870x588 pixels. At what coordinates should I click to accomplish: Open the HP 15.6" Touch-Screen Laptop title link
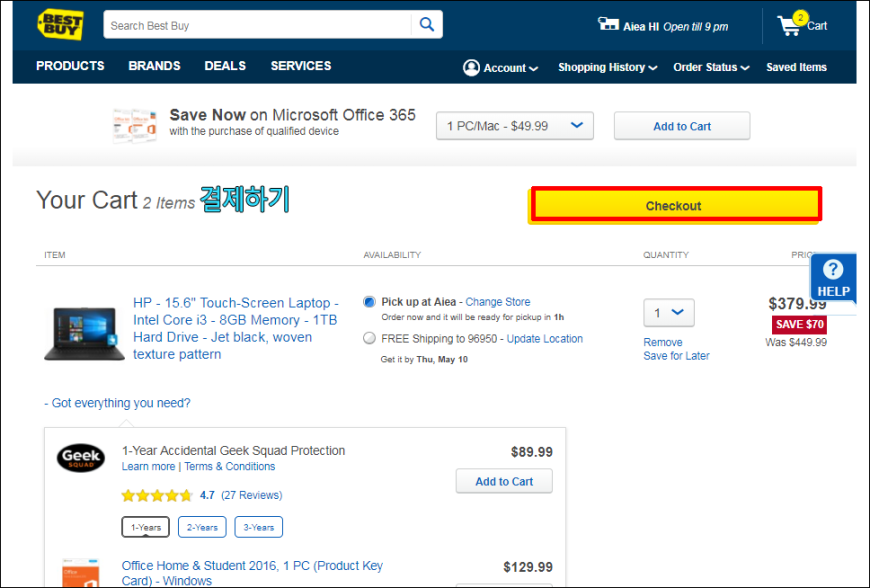click(236, 328)
